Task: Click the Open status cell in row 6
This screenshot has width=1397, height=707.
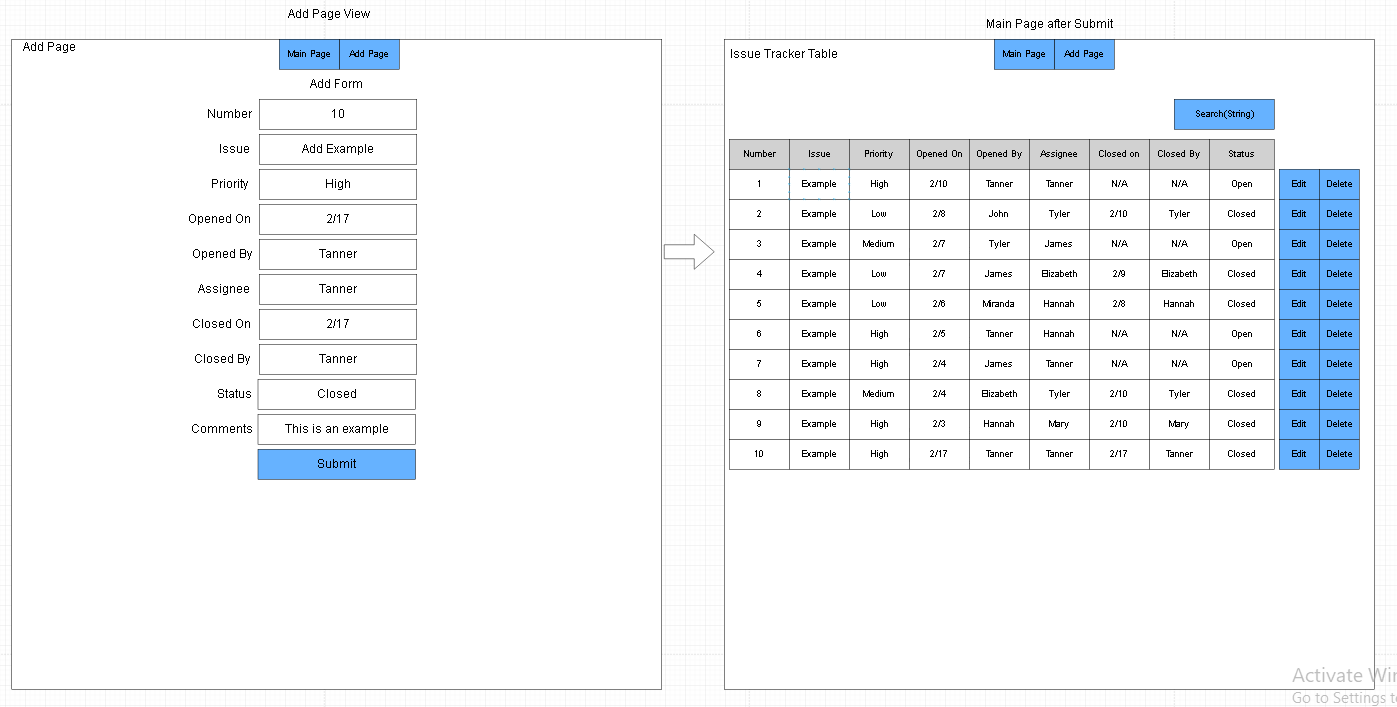Action: click(x=1242, y=334)
